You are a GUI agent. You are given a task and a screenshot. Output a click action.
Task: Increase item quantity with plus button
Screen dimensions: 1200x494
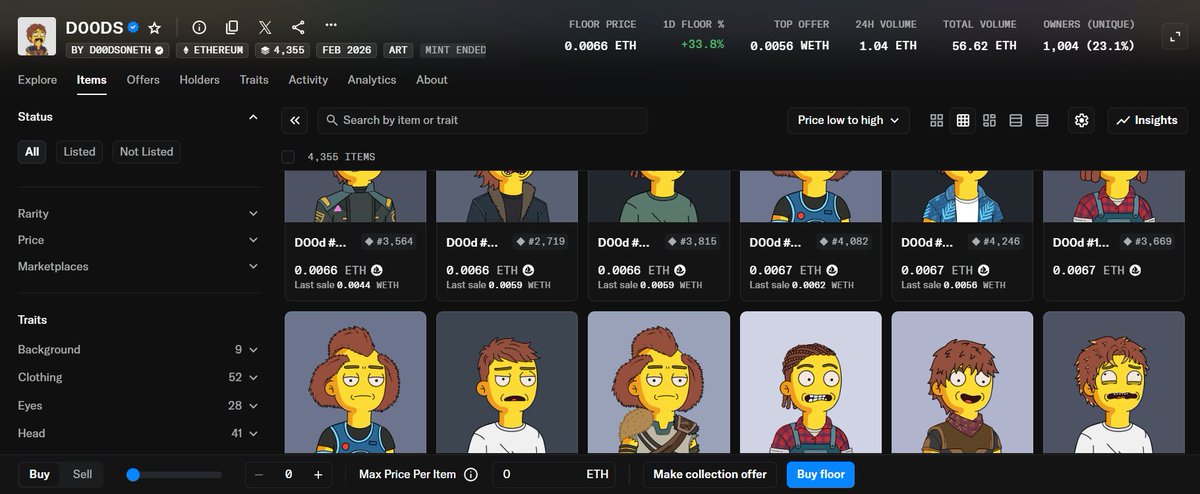[x=318, y=474]
